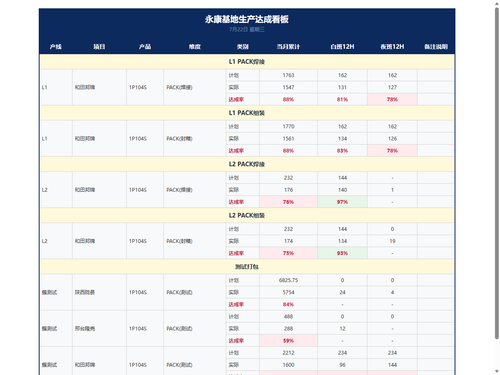
Task: Select the actual value 1561
Action: pyautogui.click(x=288, y=139)
